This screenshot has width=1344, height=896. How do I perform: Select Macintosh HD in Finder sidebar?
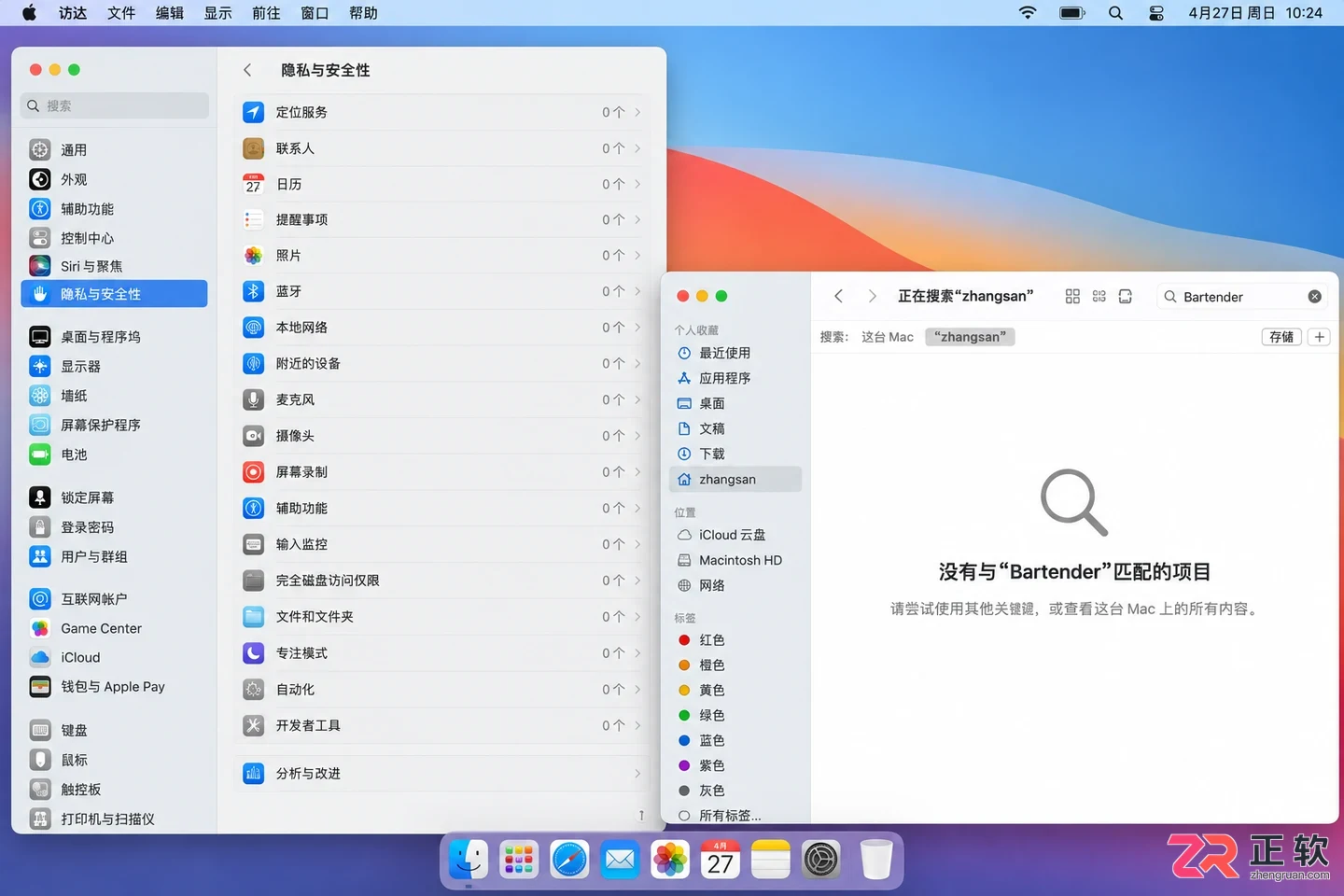[735, 560]
